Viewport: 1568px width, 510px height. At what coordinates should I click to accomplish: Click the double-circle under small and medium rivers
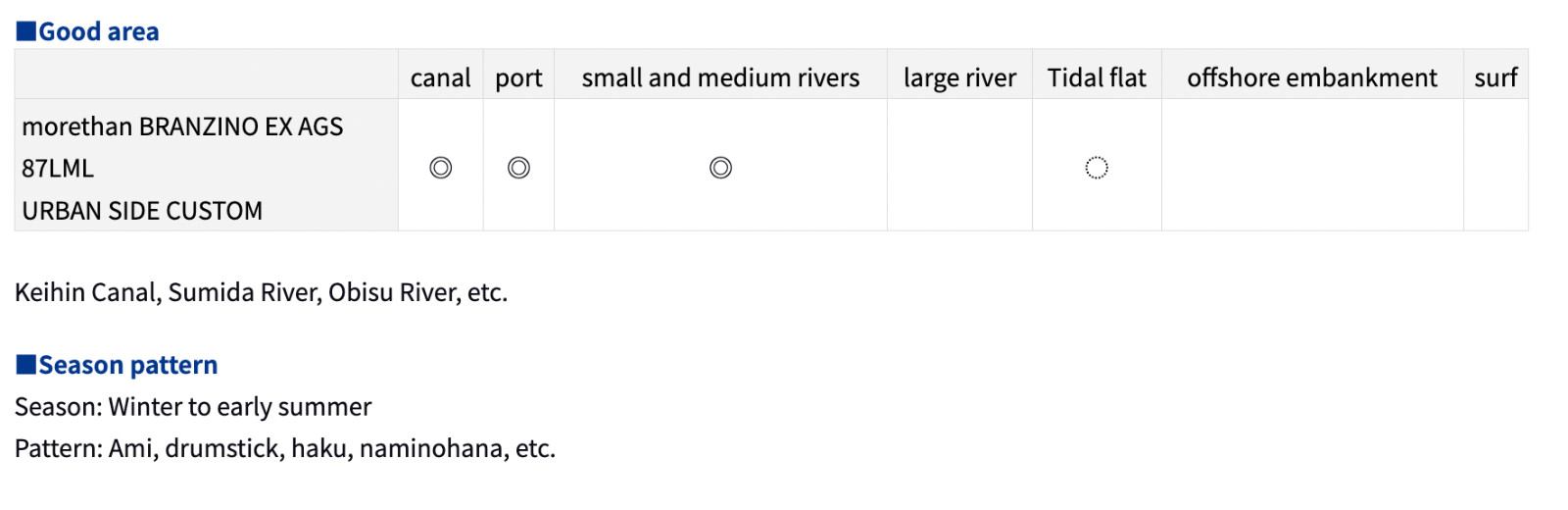coord(720,168)
